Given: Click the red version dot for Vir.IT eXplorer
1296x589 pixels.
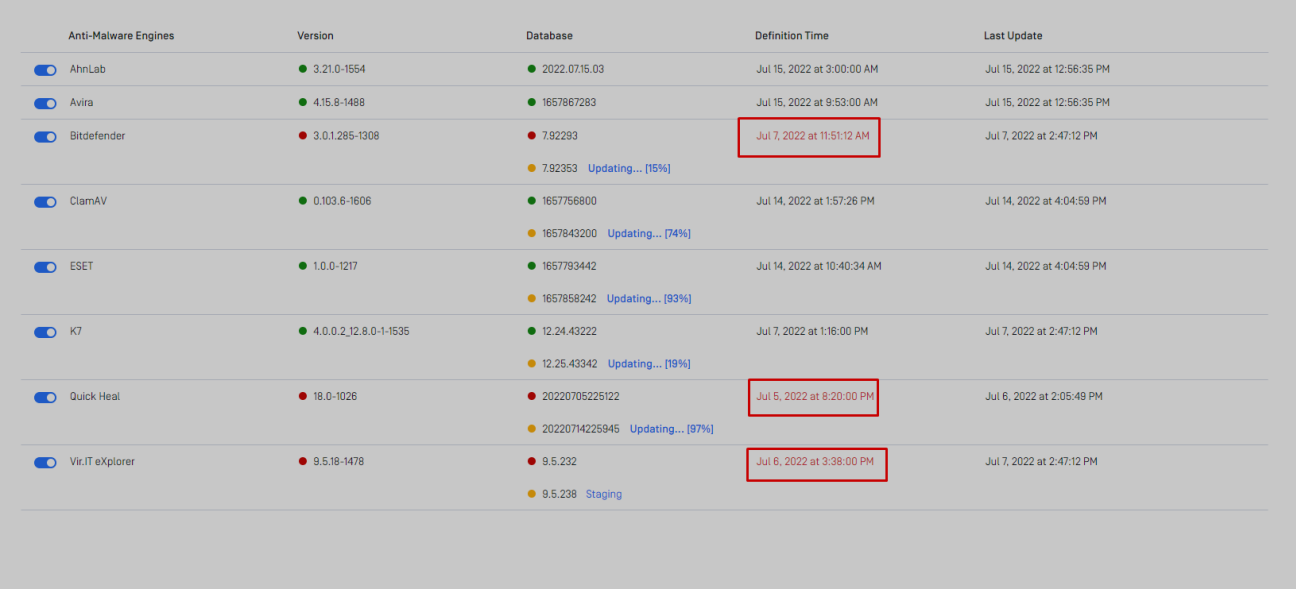Looking at the screenshot, I should point(303,461).
